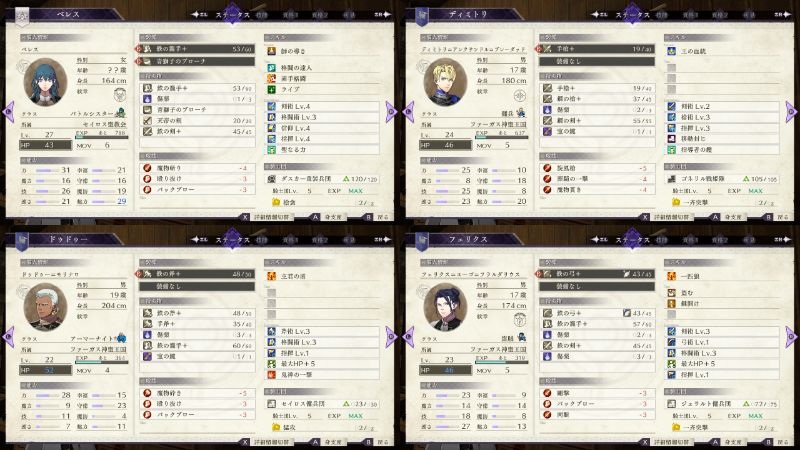Click the バトルシスター class icon beside ベレス's class
Screen dimensions: 800x450
(x=121, y=113)
